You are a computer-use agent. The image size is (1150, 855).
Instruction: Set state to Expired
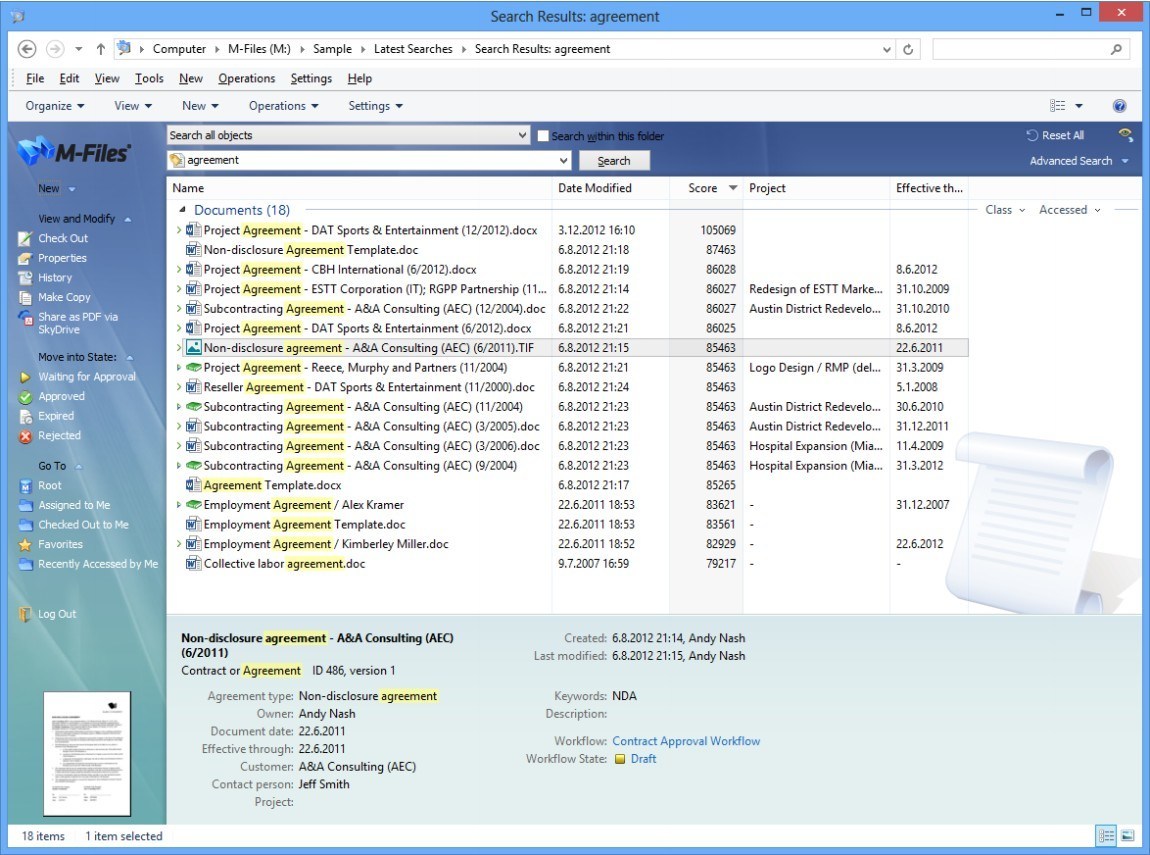point(56,416)
